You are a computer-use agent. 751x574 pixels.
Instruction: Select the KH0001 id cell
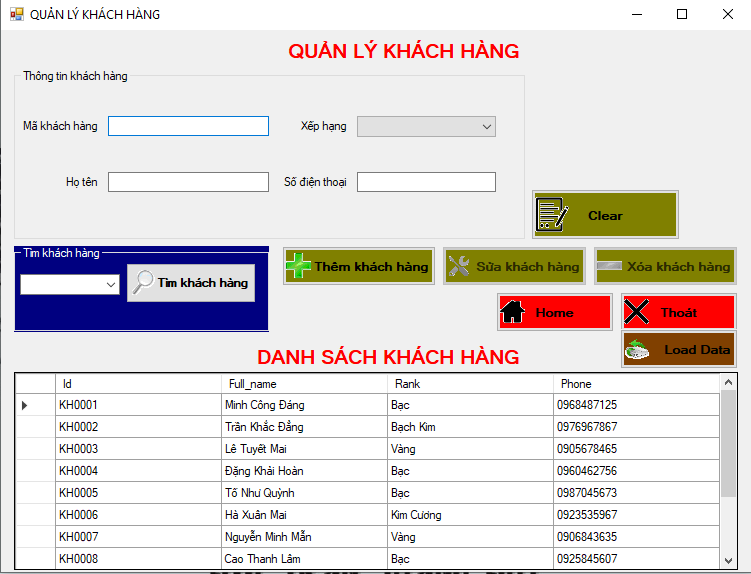138,405
